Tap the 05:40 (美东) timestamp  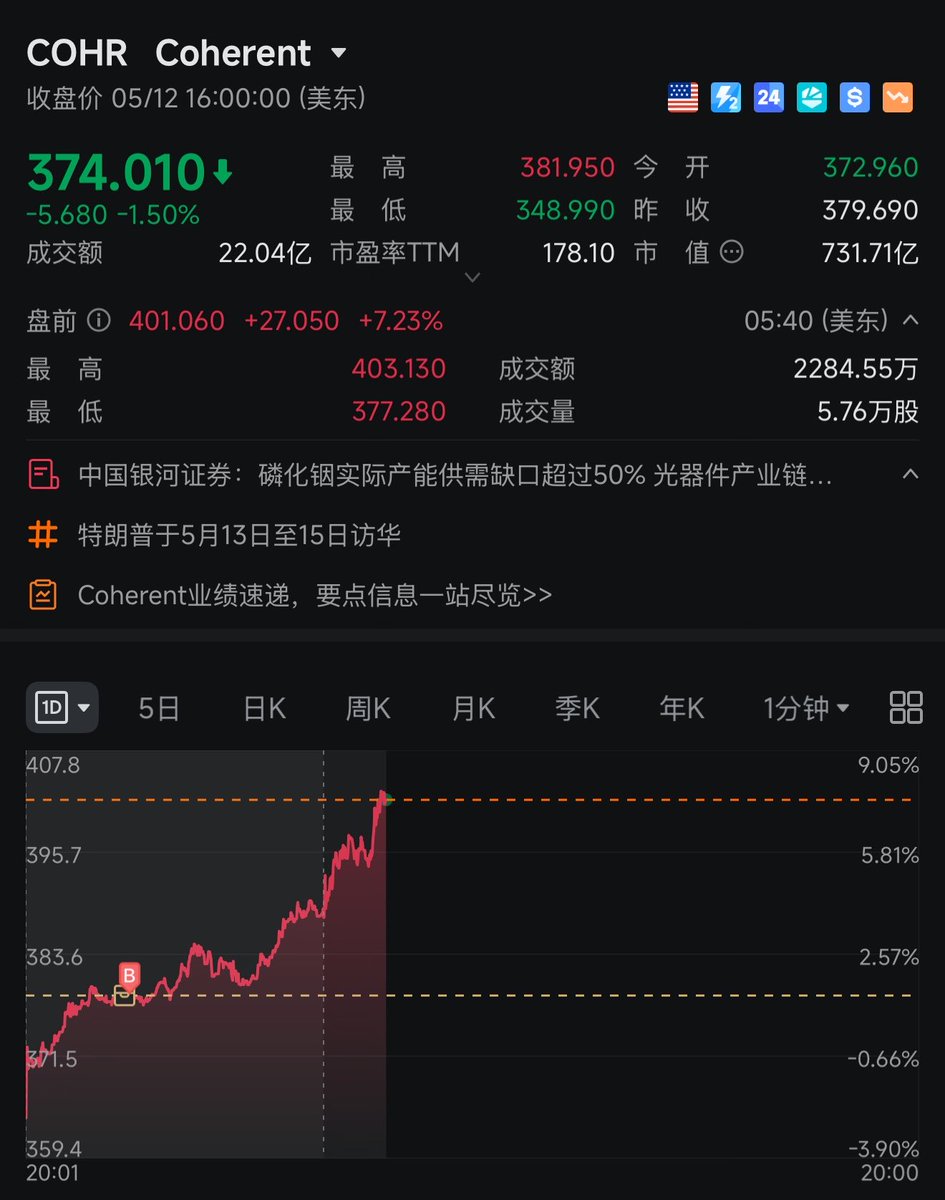click(816, 321)
